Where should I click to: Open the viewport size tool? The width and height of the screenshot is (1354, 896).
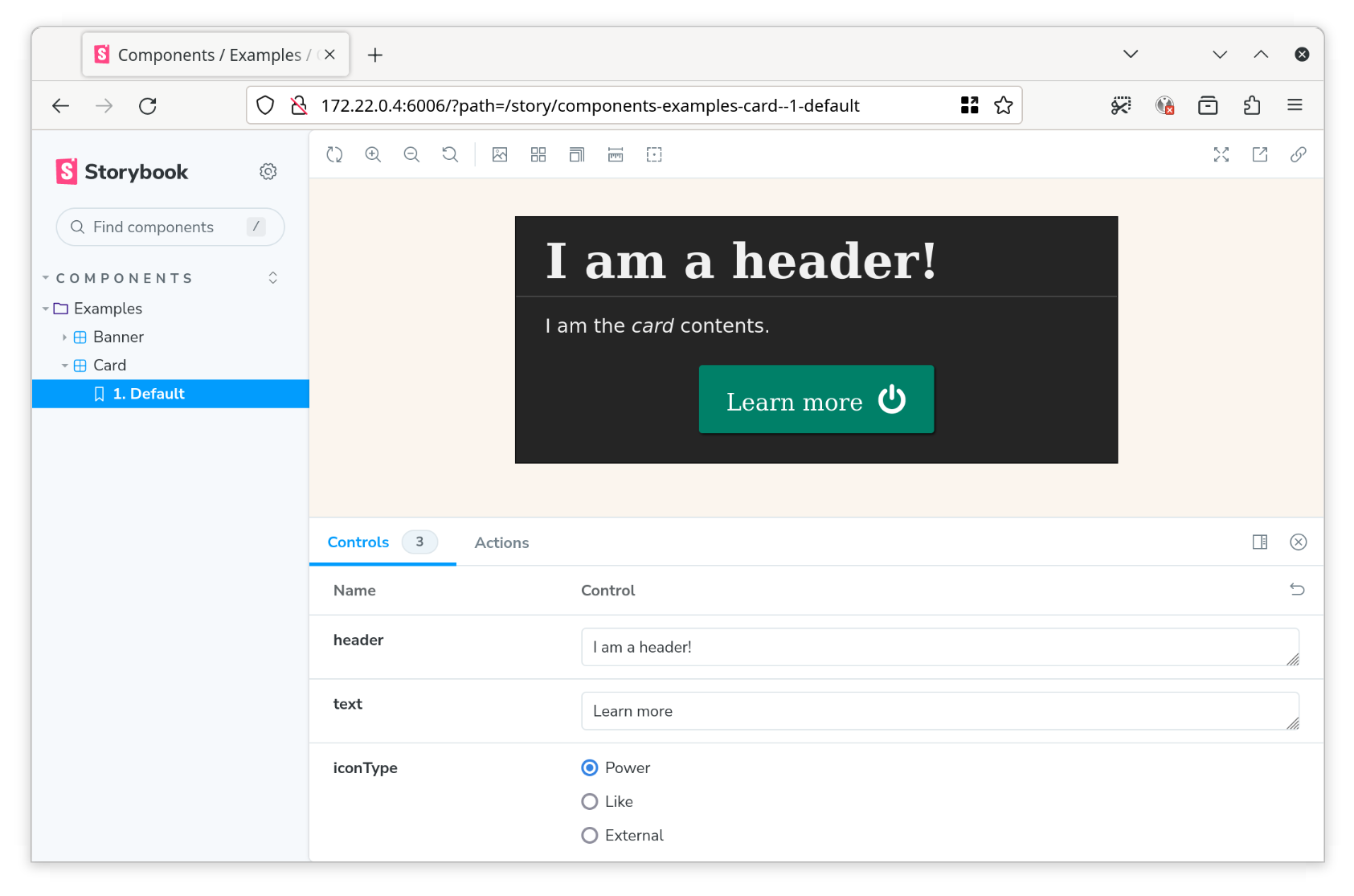pos(577,155)
